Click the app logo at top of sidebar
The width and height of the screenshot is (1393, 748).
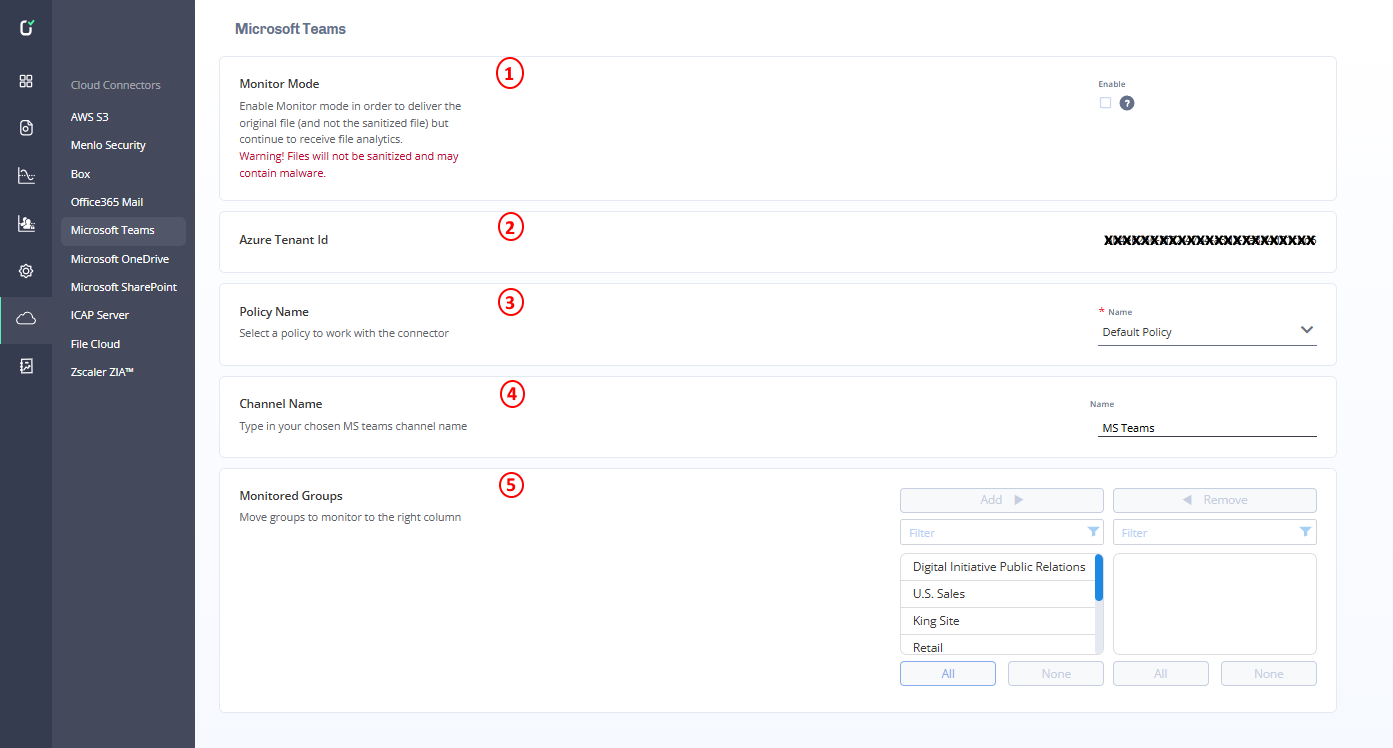click(26, 27)
